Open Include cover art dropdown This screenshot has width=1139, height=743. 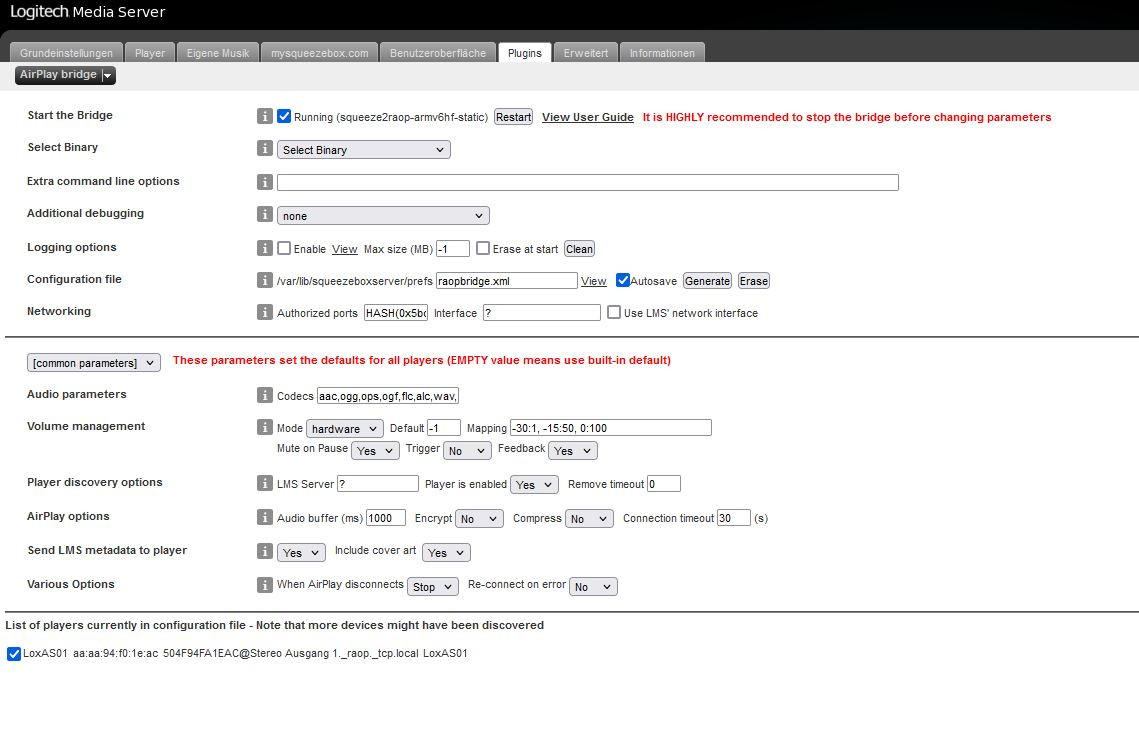[447, 553]
